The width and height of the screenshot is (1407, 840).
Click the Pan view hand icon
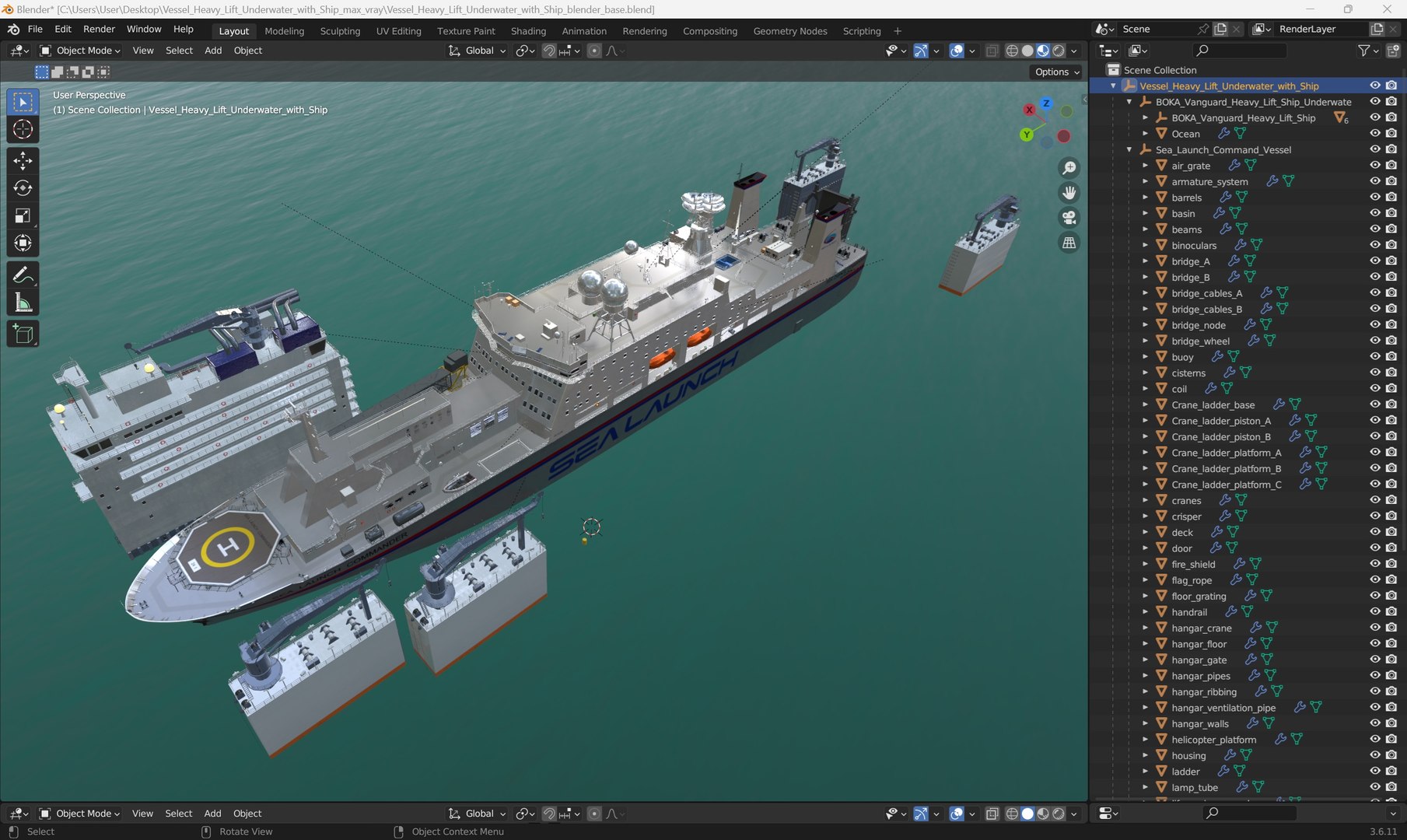(1069, 192)
